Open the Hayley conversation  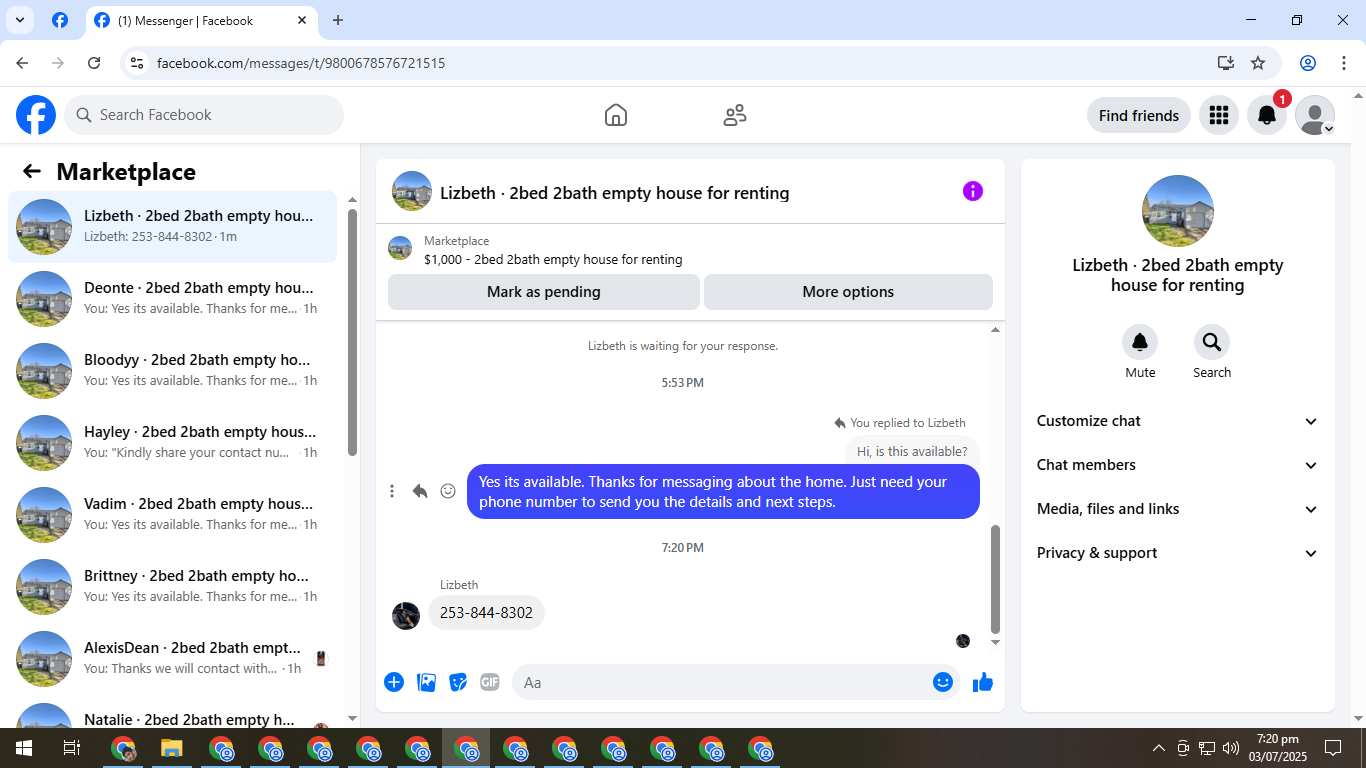point(172,443)
